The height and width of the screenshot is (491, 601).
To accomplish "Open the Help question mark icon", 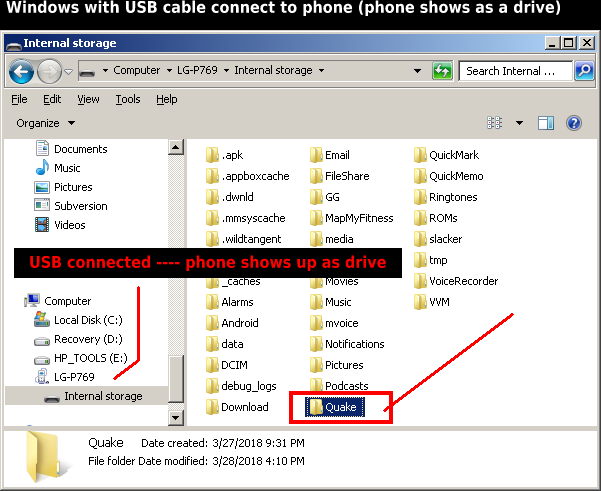I will click(574, 123).
